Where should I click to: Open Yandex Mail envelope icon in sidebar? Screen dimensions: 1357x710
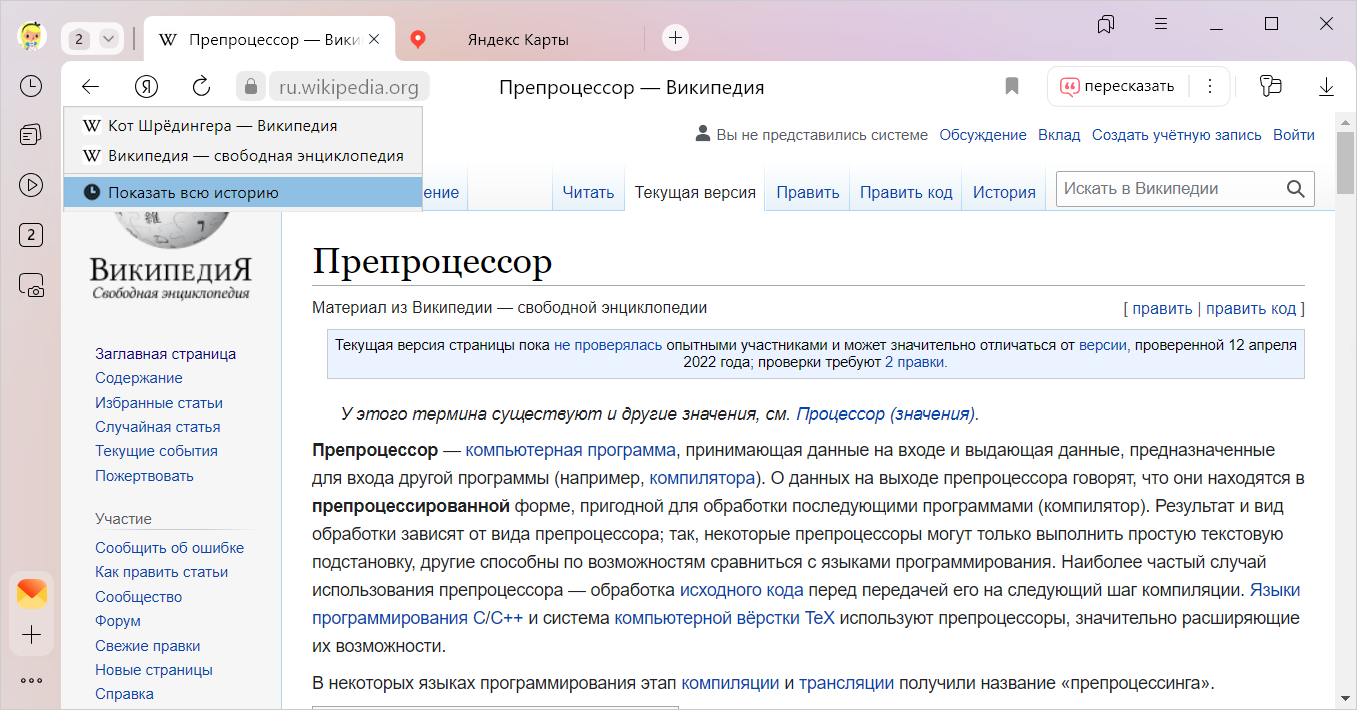click(31, 595)
